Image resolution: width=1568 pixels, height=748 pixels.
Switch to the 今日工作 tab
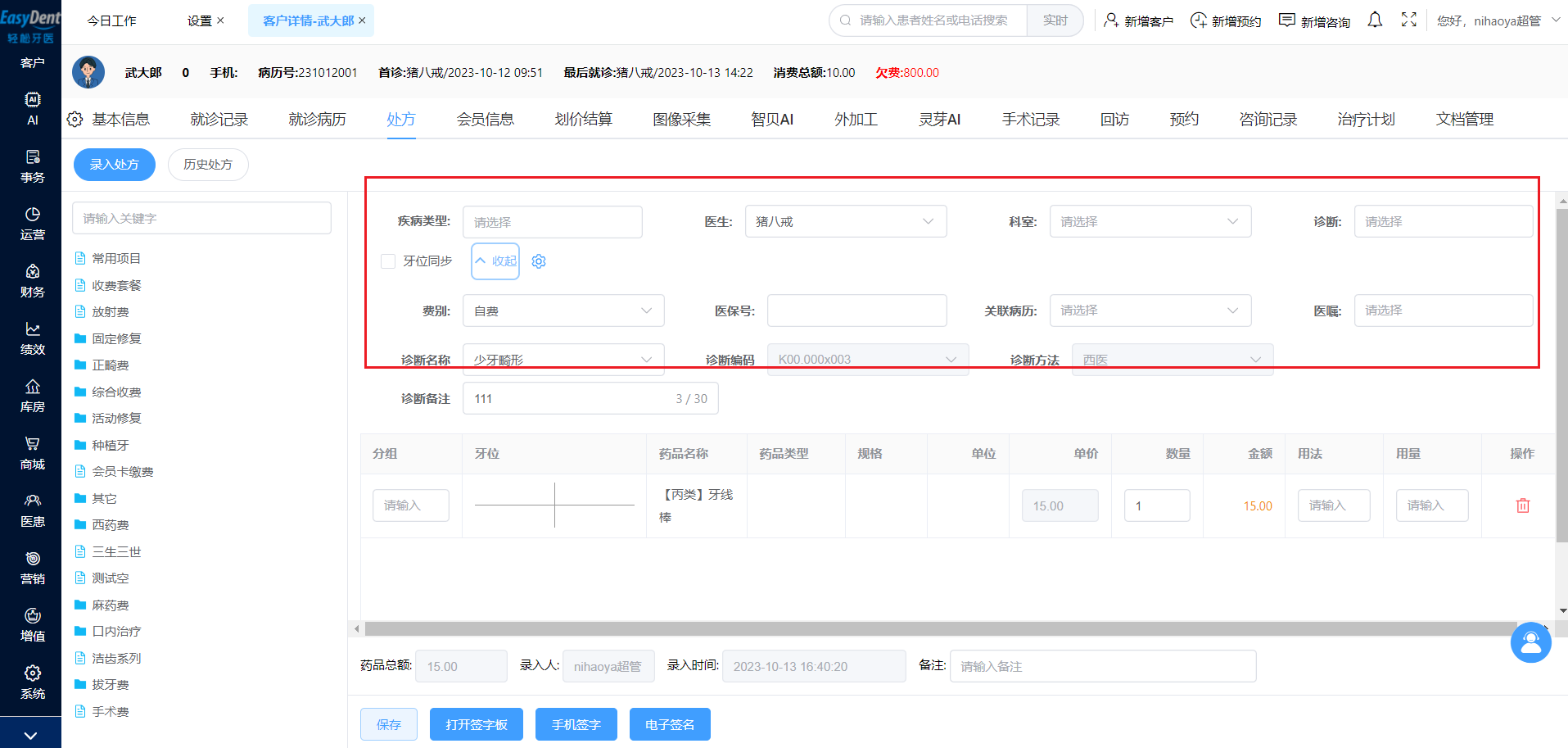tap(112, 20)
